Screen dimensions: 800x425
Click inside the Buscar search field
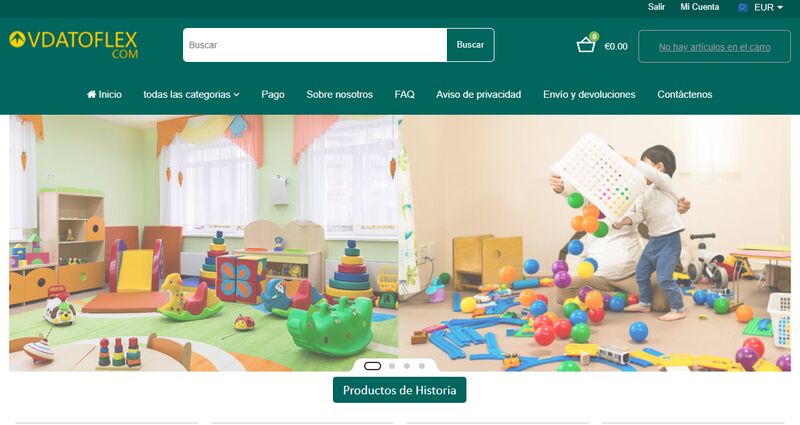(315, 45)
